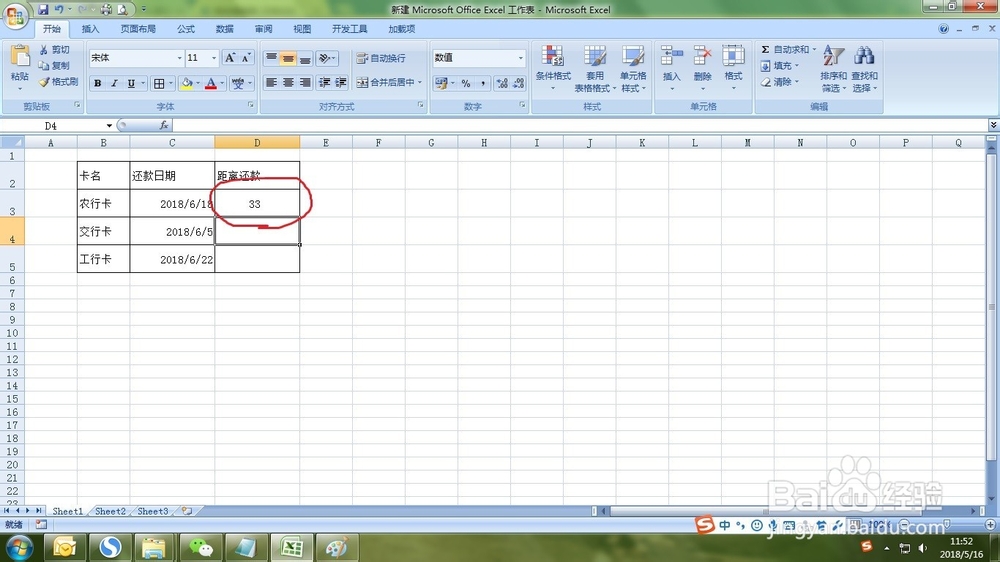This screenshot has height=562, width=1000.
Task: Open the Clear (清除) dropdown
Action: point(779,82)
